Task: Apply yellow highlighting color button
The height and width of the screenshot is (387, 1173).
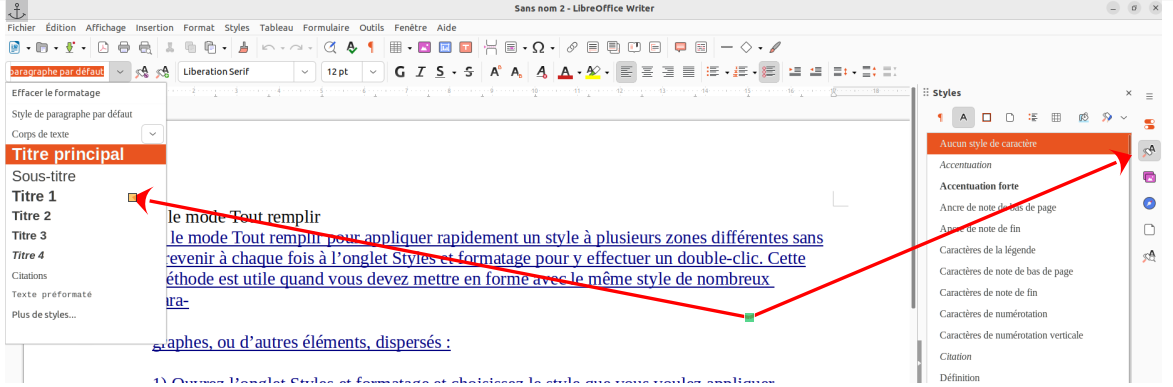Action: [x=592, y=72]
